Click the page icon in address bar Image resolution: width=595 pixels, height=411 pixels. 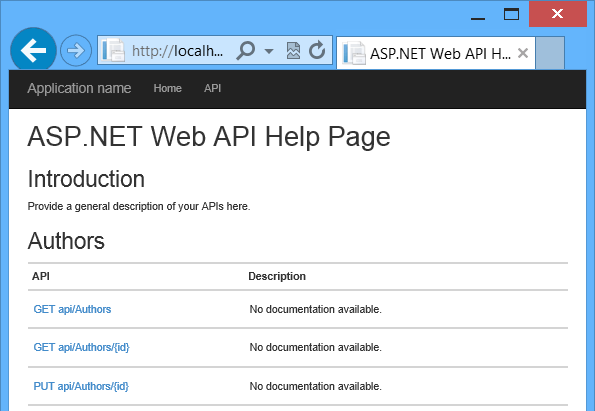(x=113, y=50)
